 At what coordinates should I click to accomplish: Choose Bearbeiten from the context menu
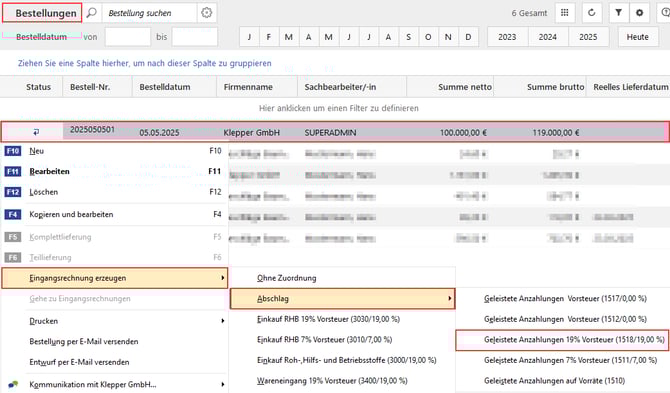tap(115, 171)
